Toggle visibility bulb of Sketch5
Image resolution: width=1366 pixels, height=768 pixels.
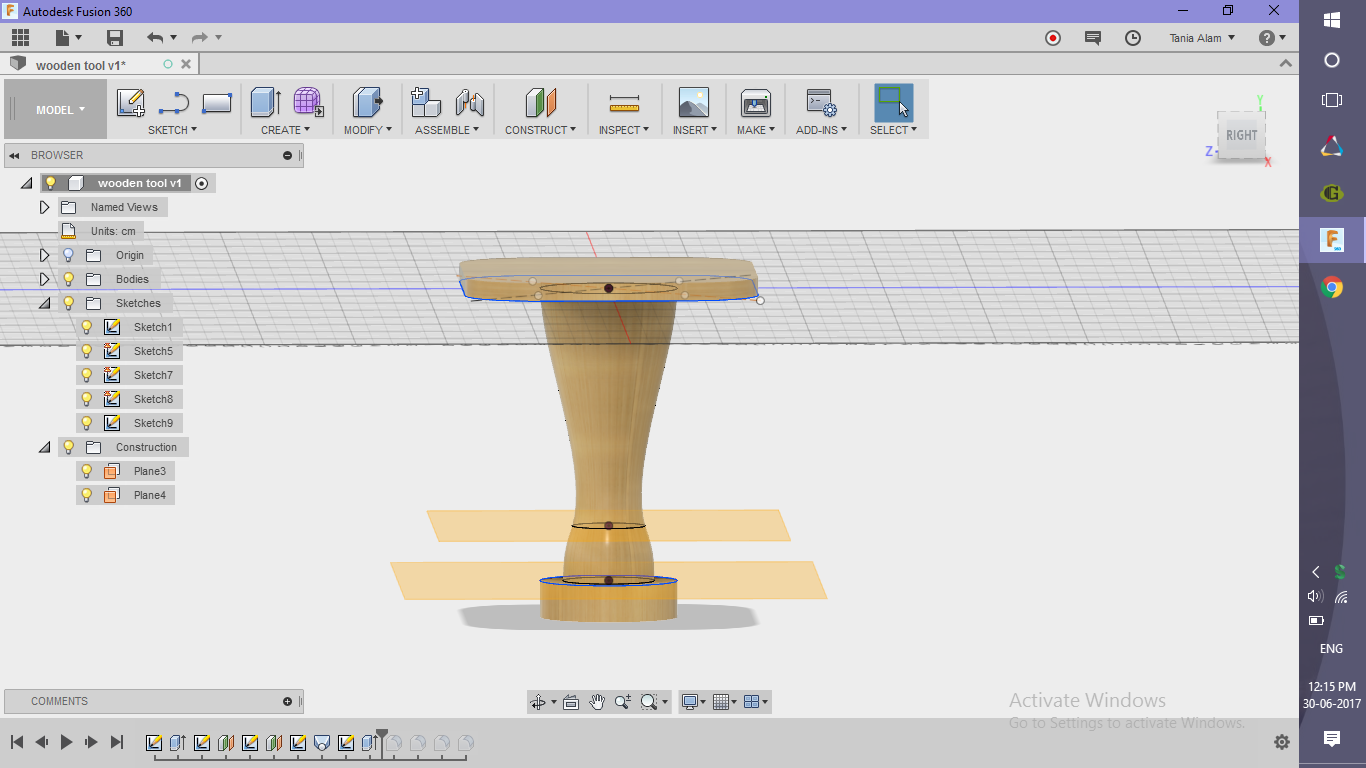coord(87,351)
